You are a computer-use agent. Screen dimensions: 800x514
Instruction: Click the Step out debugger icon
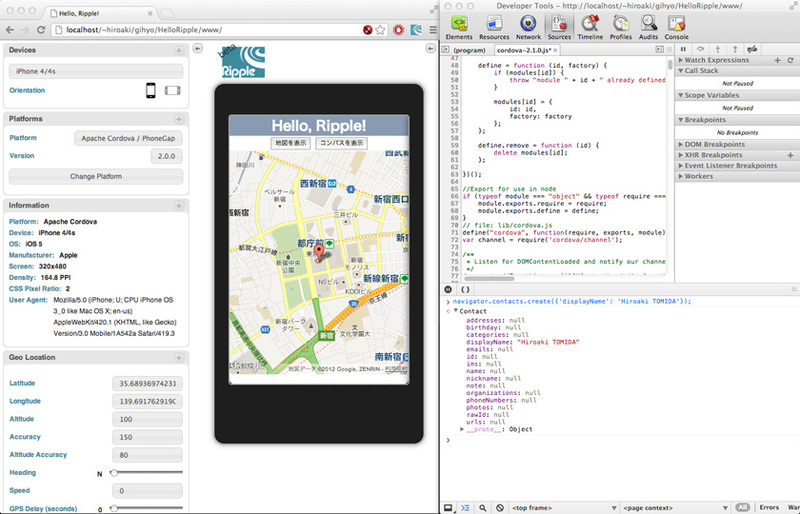tap(735, 49)
